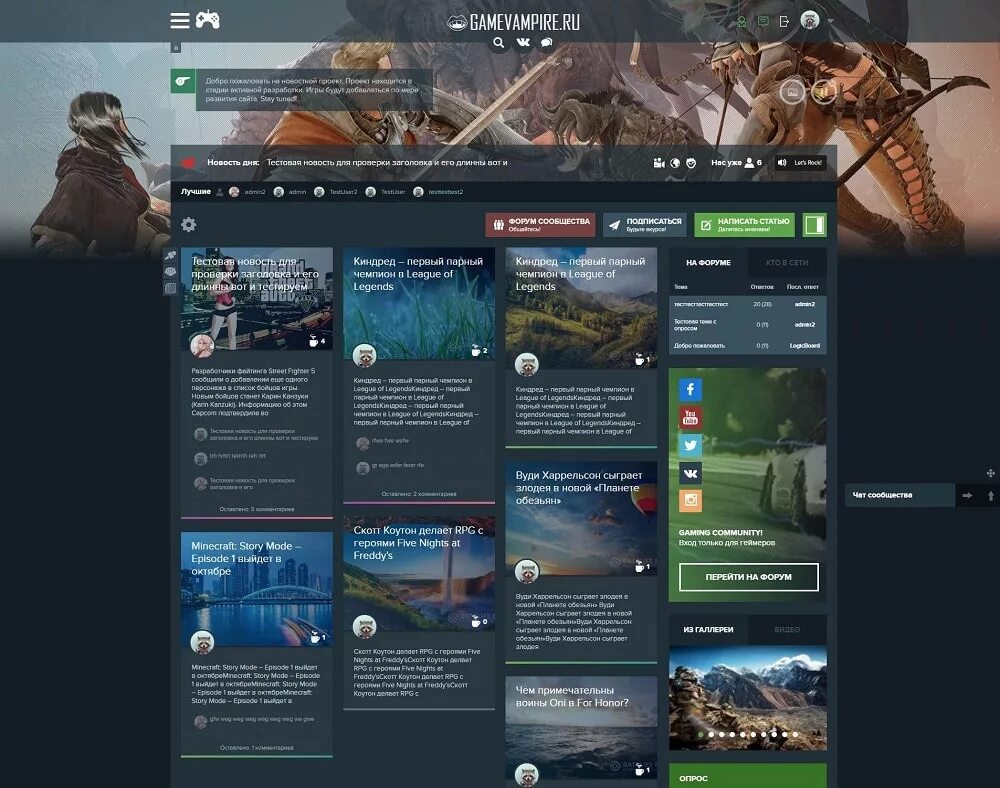Open the VK social icon in sidebar
1000x788 pixels.
click(x=690, y=473)
